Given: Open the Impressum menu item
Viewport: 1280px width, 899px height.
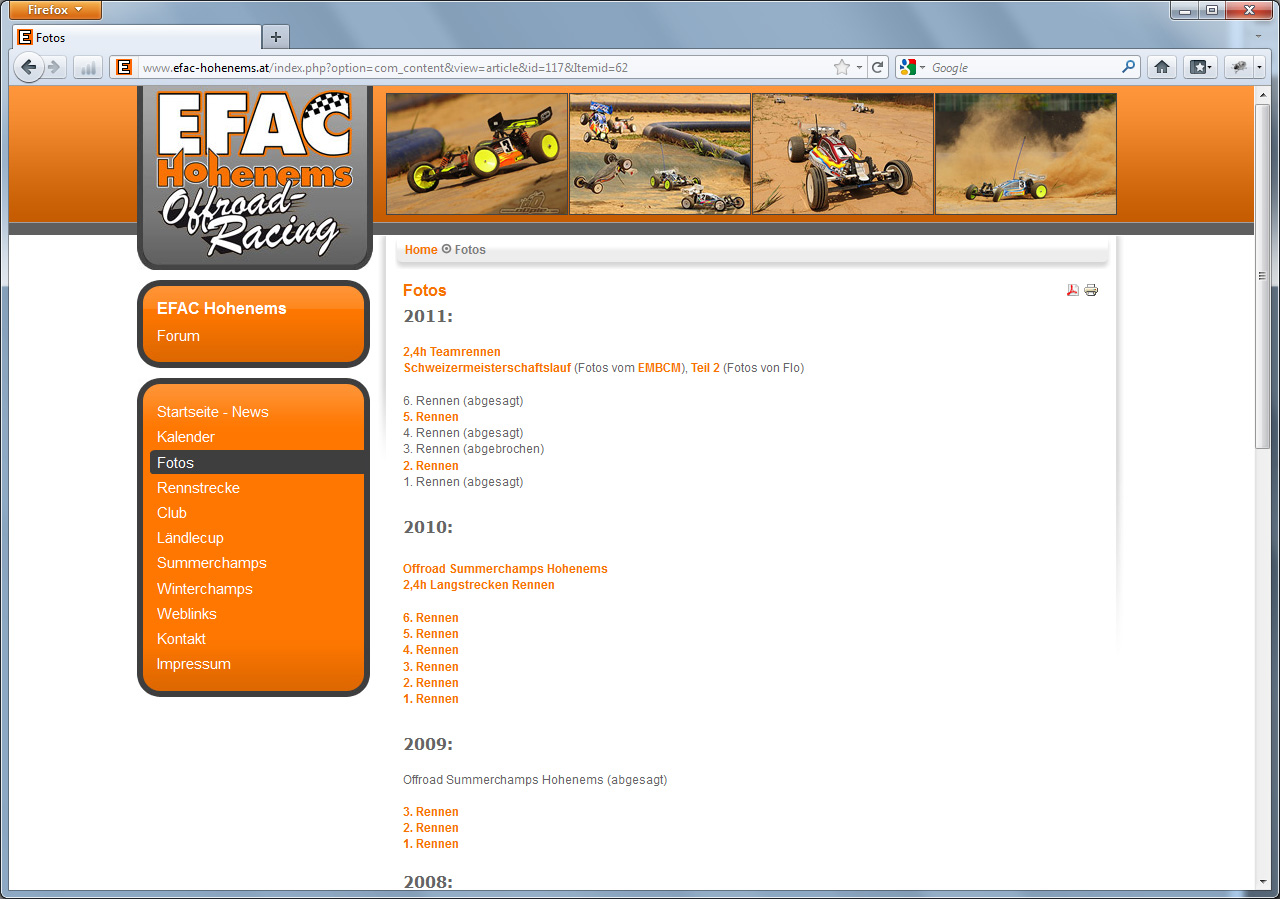Looking at the screenshot, I should [194, 664].
